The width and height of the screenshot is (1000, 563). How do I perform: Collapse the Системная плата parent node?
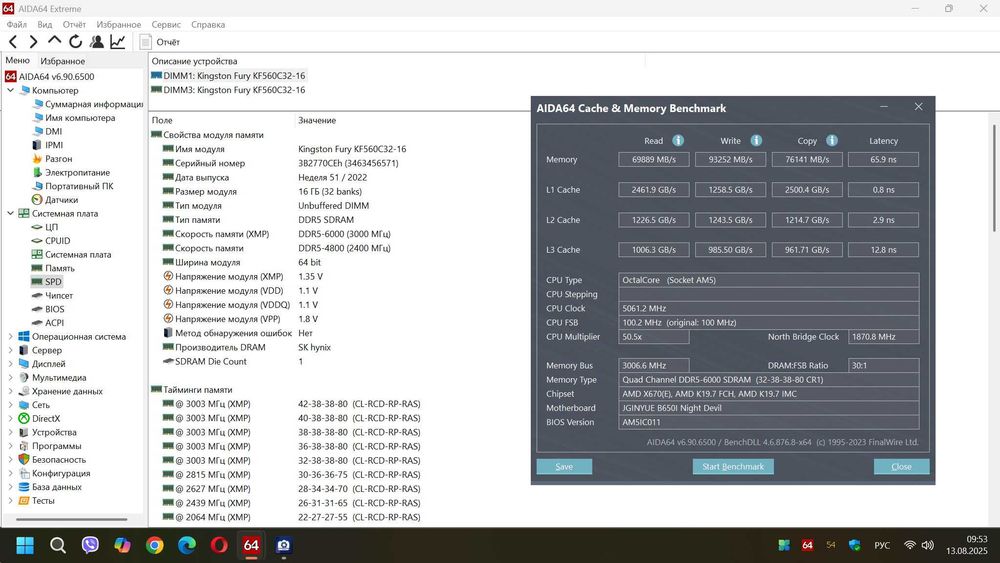tap(10, 213)
